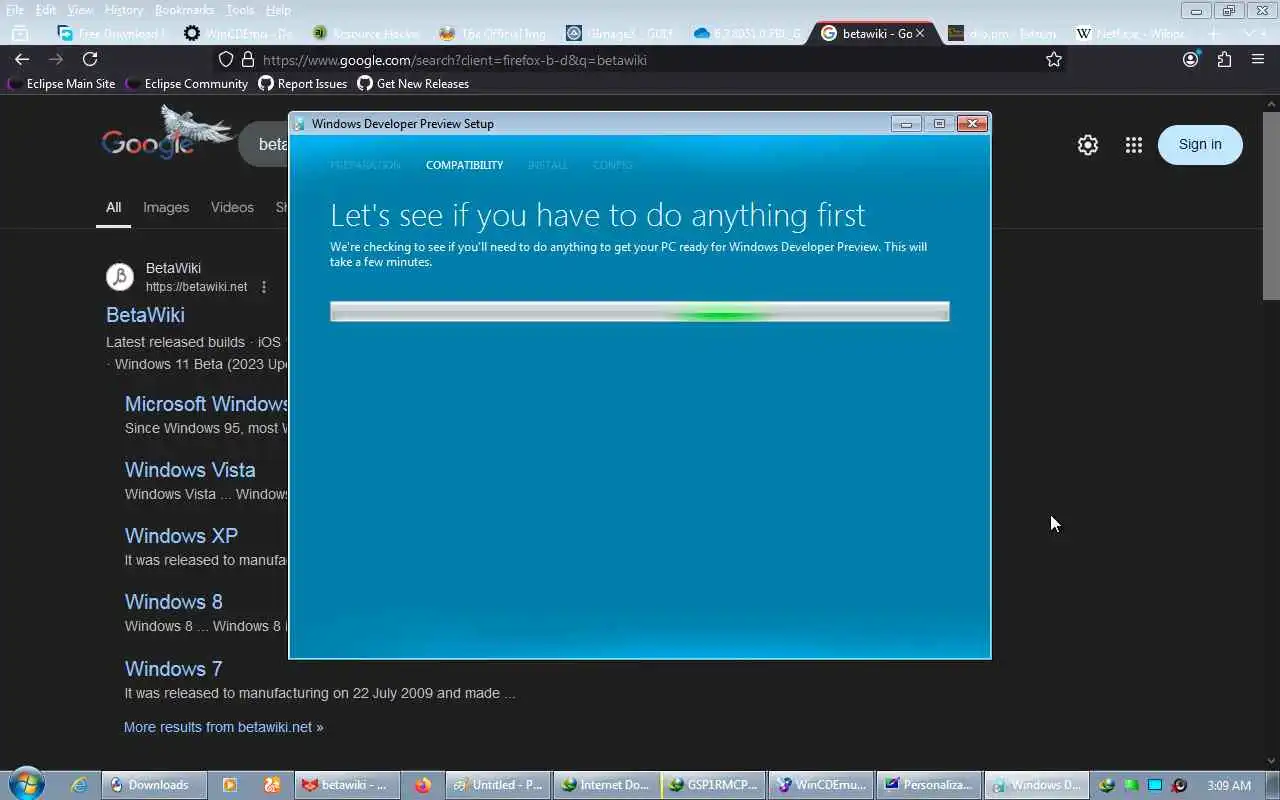Image resolution: width=1280 pixels, height=800 pixels.
Task: Open BetaWiki main result link
Action: point(145,315)
